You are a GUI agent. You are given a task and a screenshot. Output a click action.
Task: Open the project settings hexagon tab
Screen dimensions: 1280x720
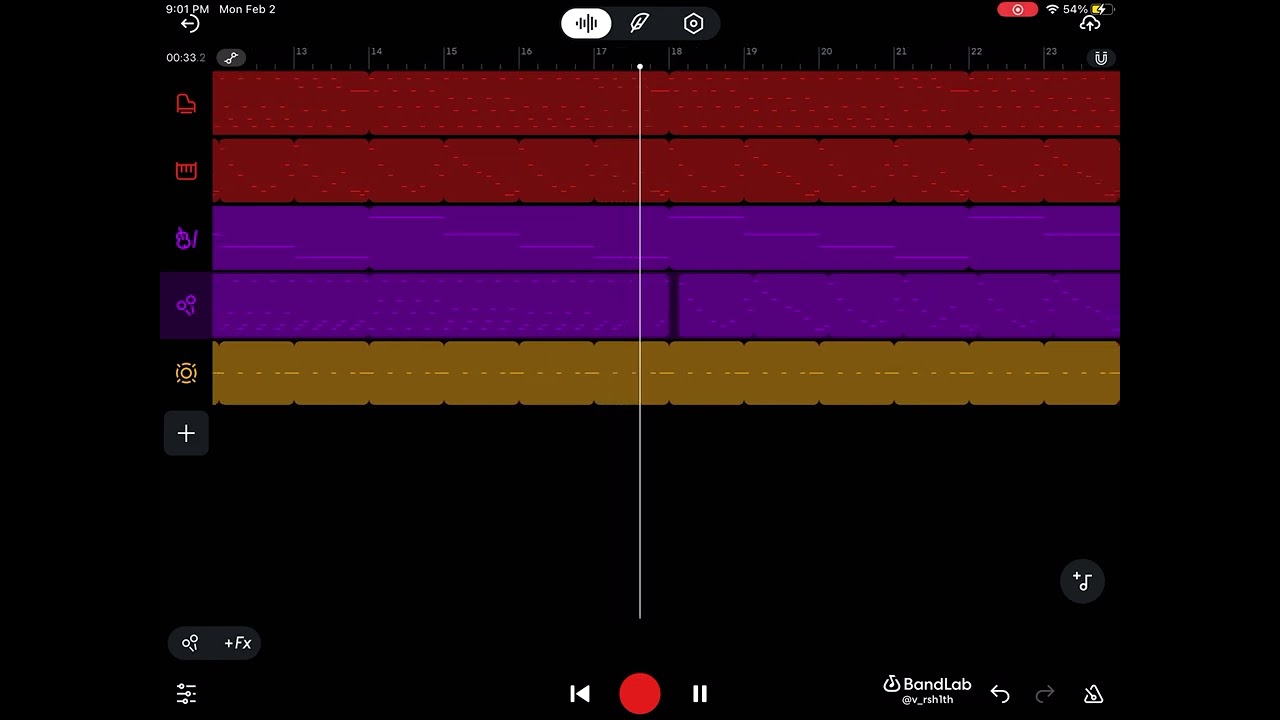[694, 23]
